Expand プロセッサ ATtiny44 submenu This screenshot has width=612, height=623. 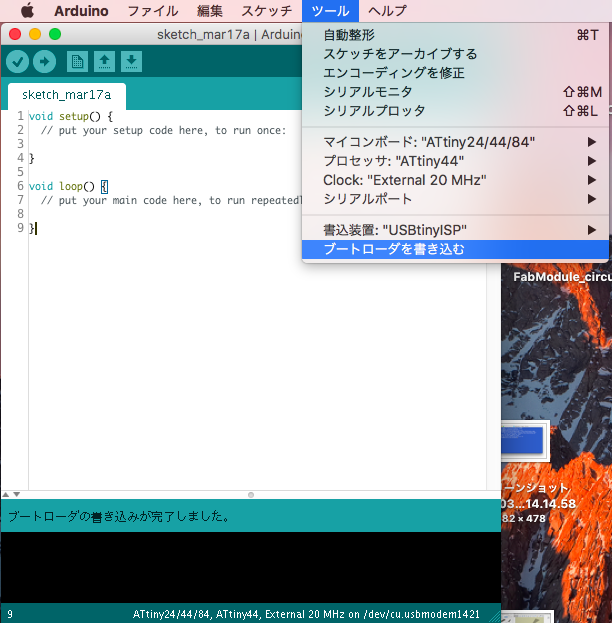click(455, 161)
